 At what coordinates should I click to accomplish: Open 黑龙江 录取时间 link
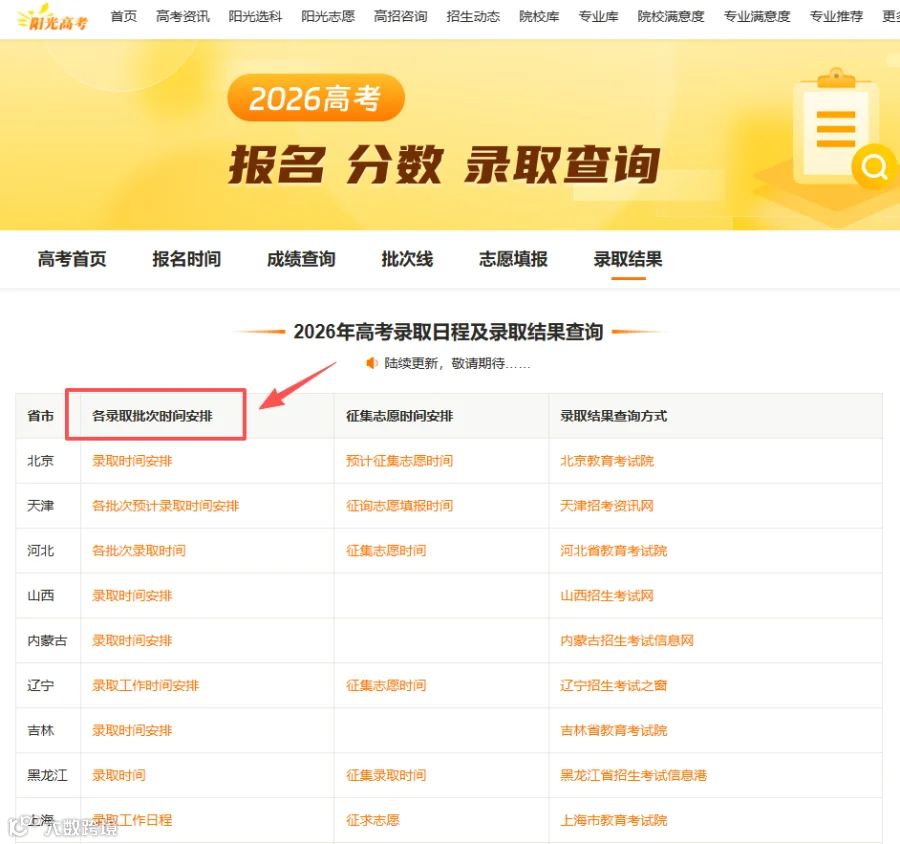119,775
